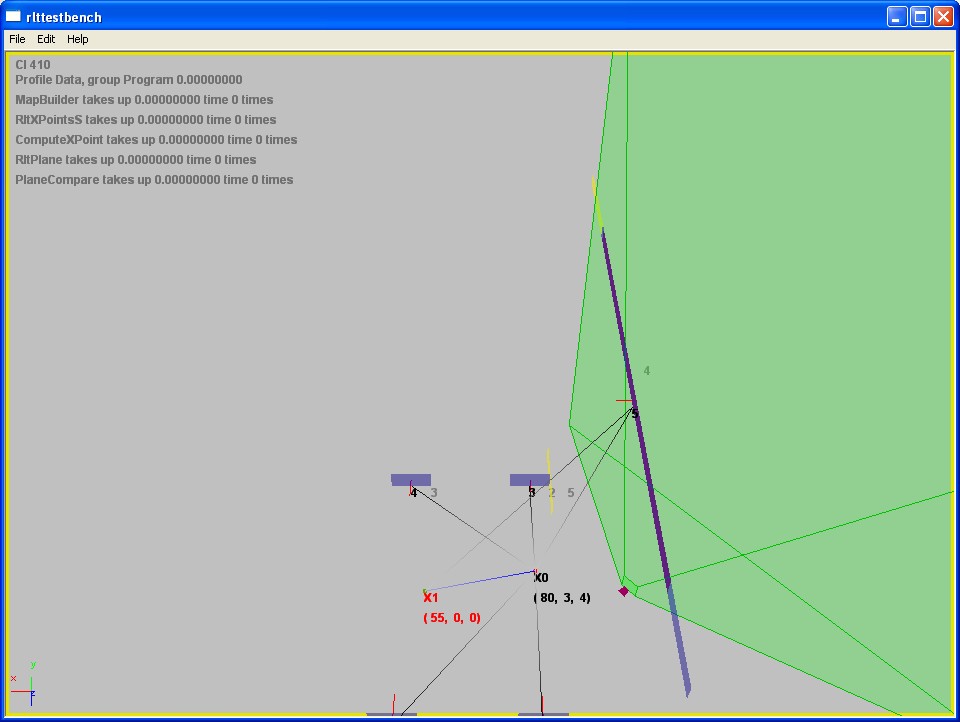This screenshot has height=722, width=960.
Task: Select the purple block above node 4
Action: 411,480
